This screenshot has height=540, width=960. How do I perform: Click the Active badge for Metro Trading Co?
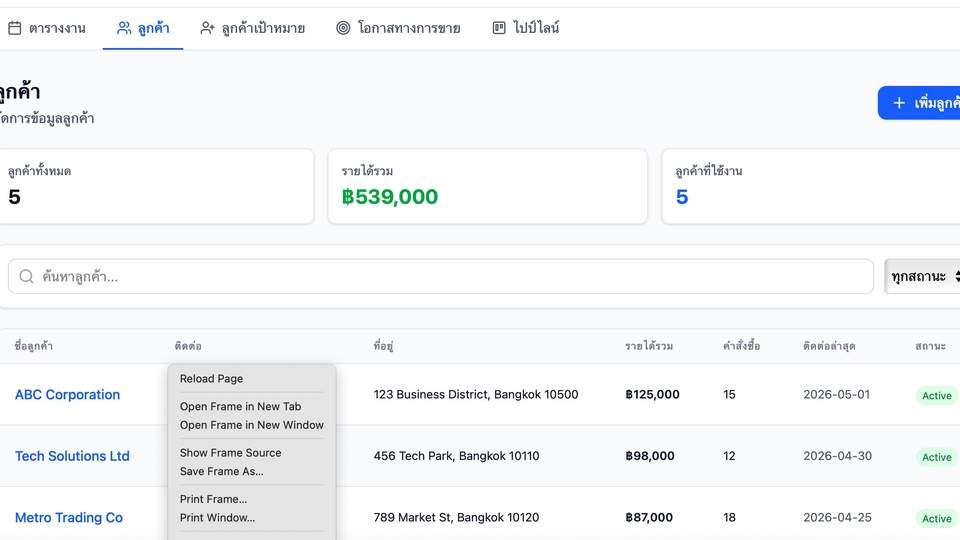[937, 519]
